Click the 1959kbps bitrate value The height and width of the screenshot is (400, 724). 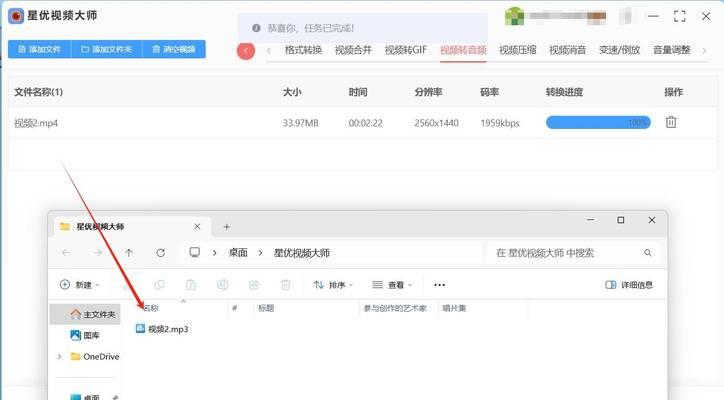500,123
